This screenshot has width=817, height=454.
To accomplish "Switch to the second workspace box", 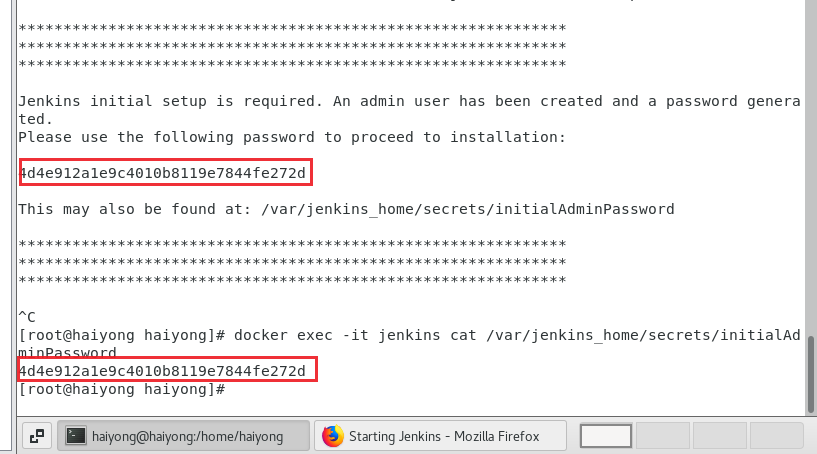I will click(x=662, y=436).
